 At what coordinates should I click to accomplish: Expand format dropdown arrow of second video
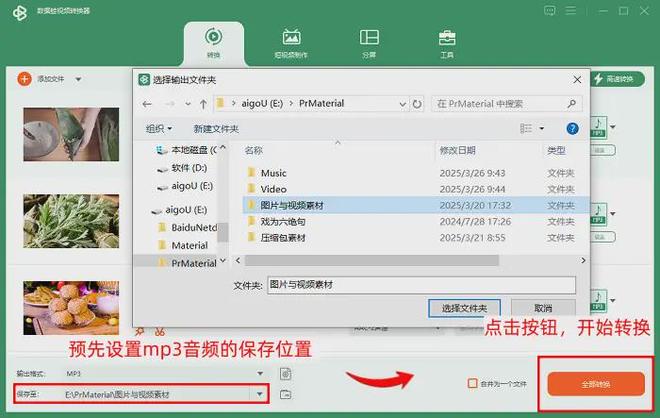coord(613,214)
